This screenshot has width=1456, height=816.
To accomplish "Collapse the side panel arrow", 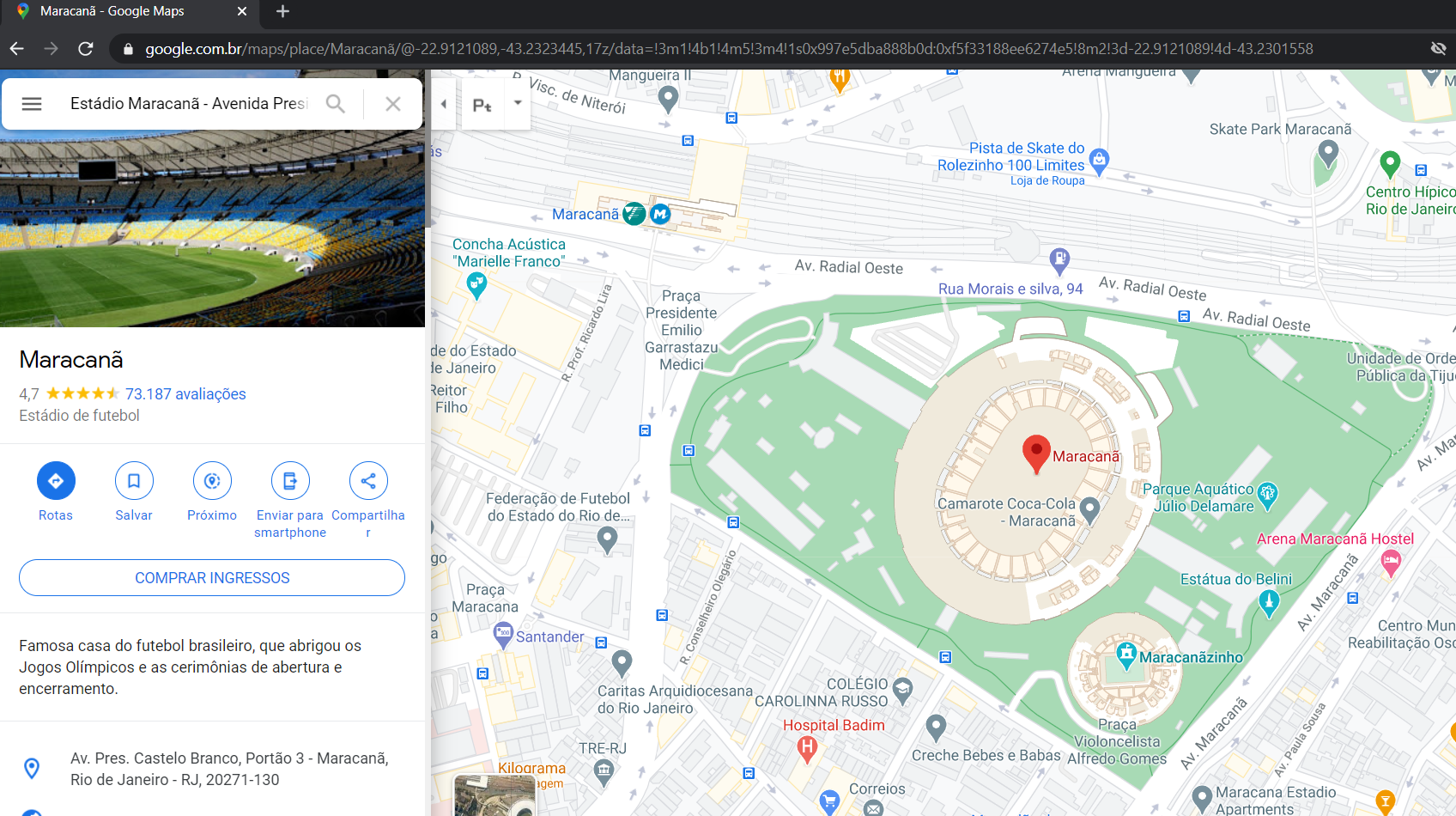I will [x=444, y=104].
